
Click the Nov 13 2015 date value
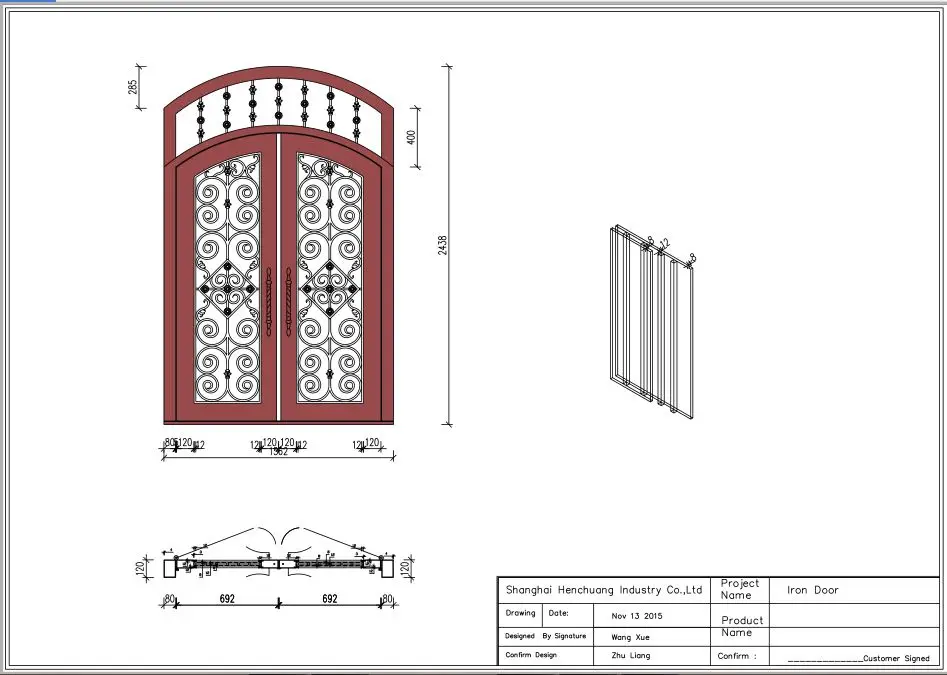(x=637, y=616)
